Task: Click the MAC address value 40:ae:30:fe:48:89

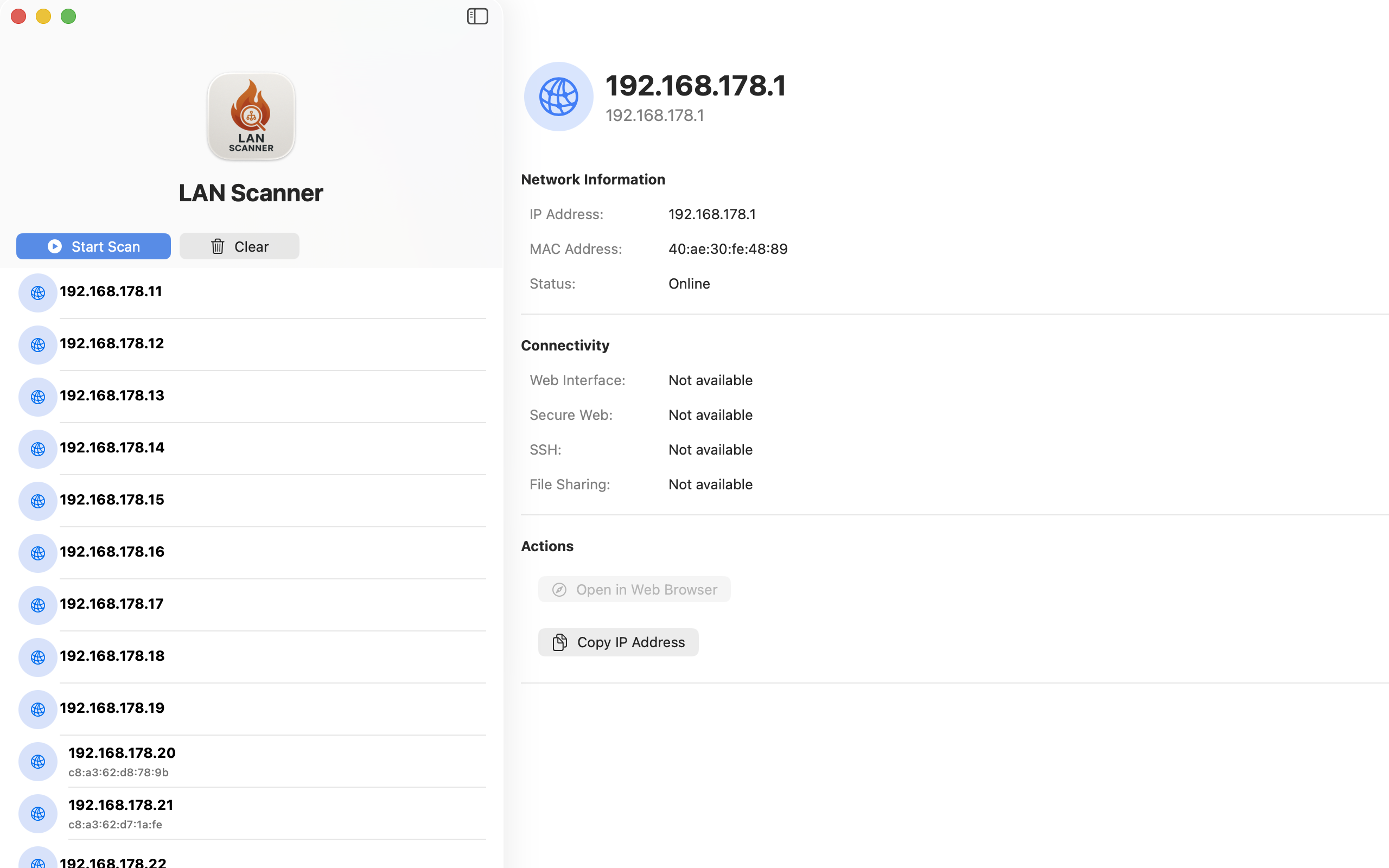Action: tap(728, 248)
